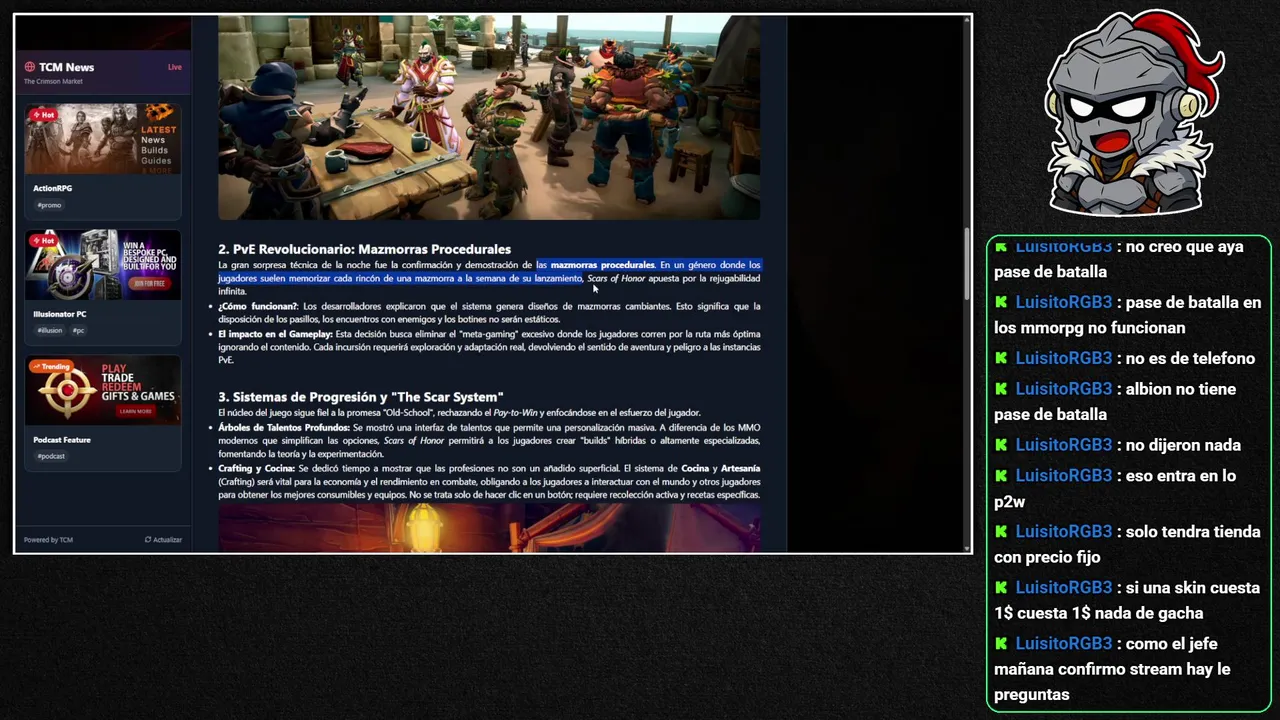Image resolution: width=1280 pixels, height=720 pixels.
Task: Open the ActionRPG card thumbnail
Action: click(x=103, y=139)
